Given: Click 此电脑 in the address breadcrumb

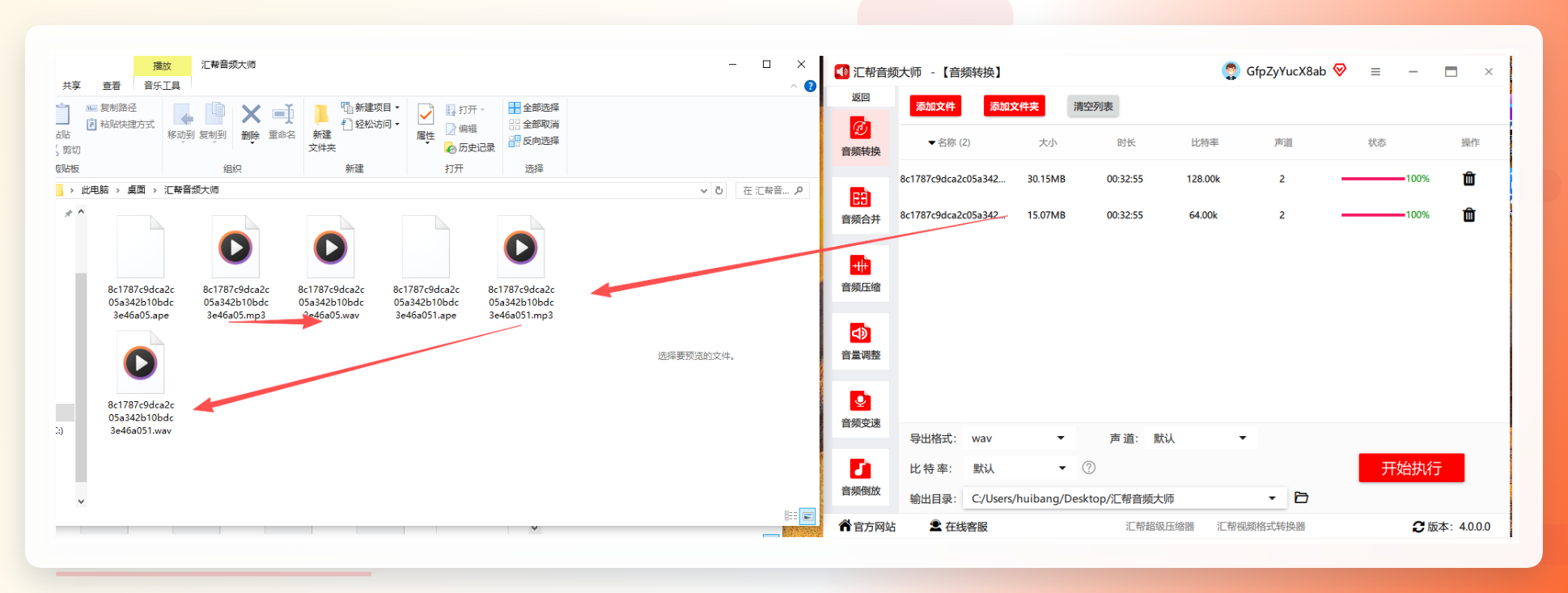Looking at the screenshot, I should coord(95,190).
